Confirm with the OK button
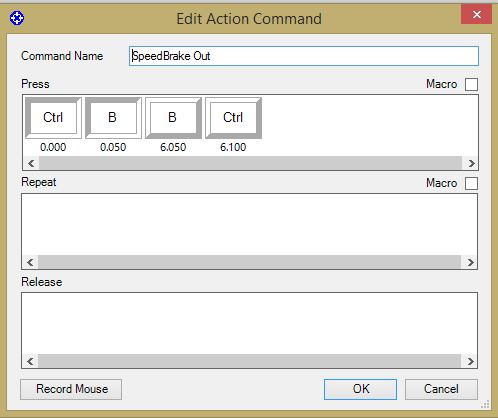Screen dimensions: 498x418 point(360,389)
